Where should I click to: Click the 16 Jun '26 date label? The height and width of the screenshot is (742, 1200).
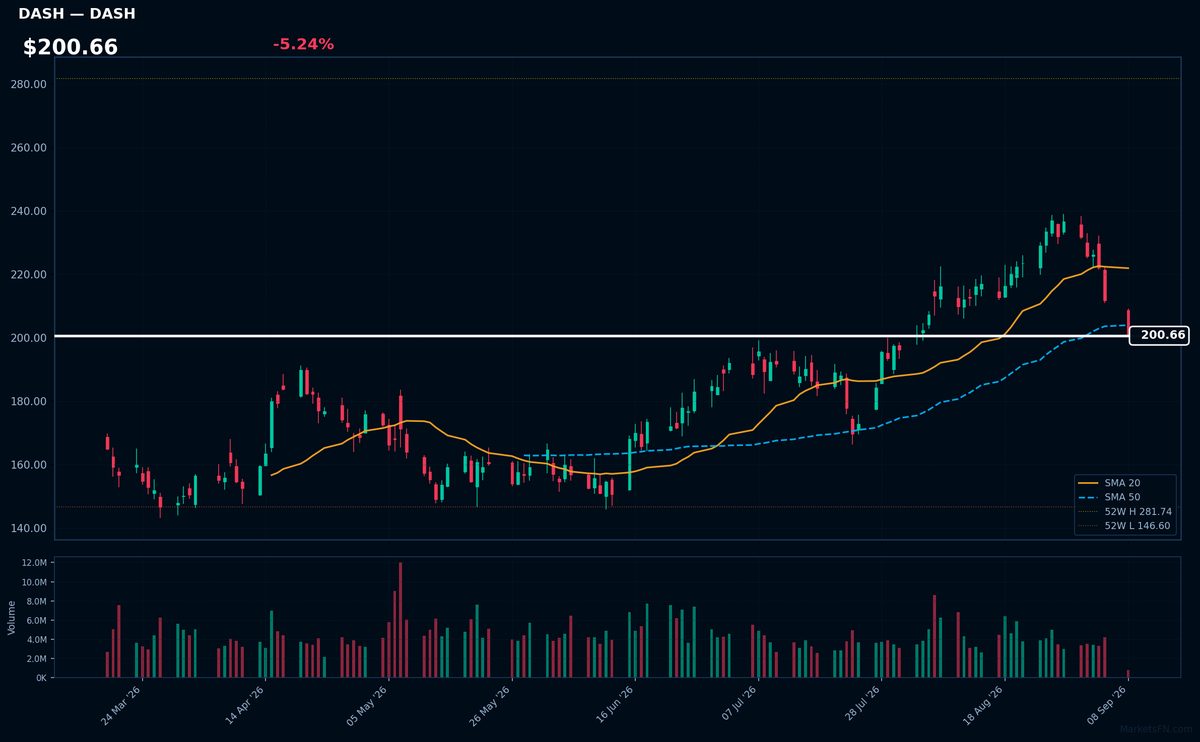click(x=613, y=706)
